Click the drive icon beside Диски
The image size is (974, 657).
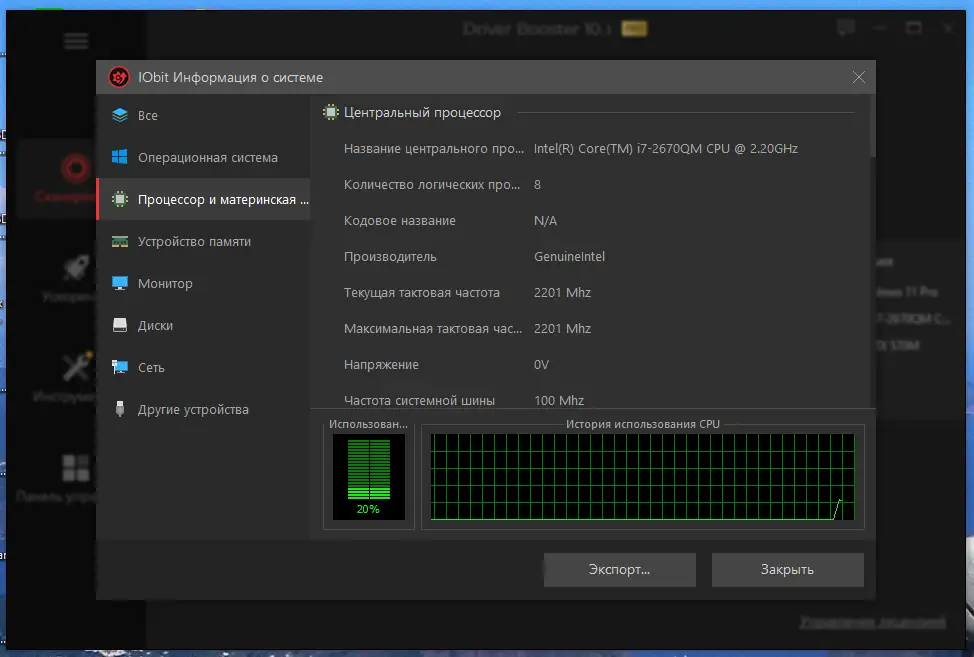(120, 325)
